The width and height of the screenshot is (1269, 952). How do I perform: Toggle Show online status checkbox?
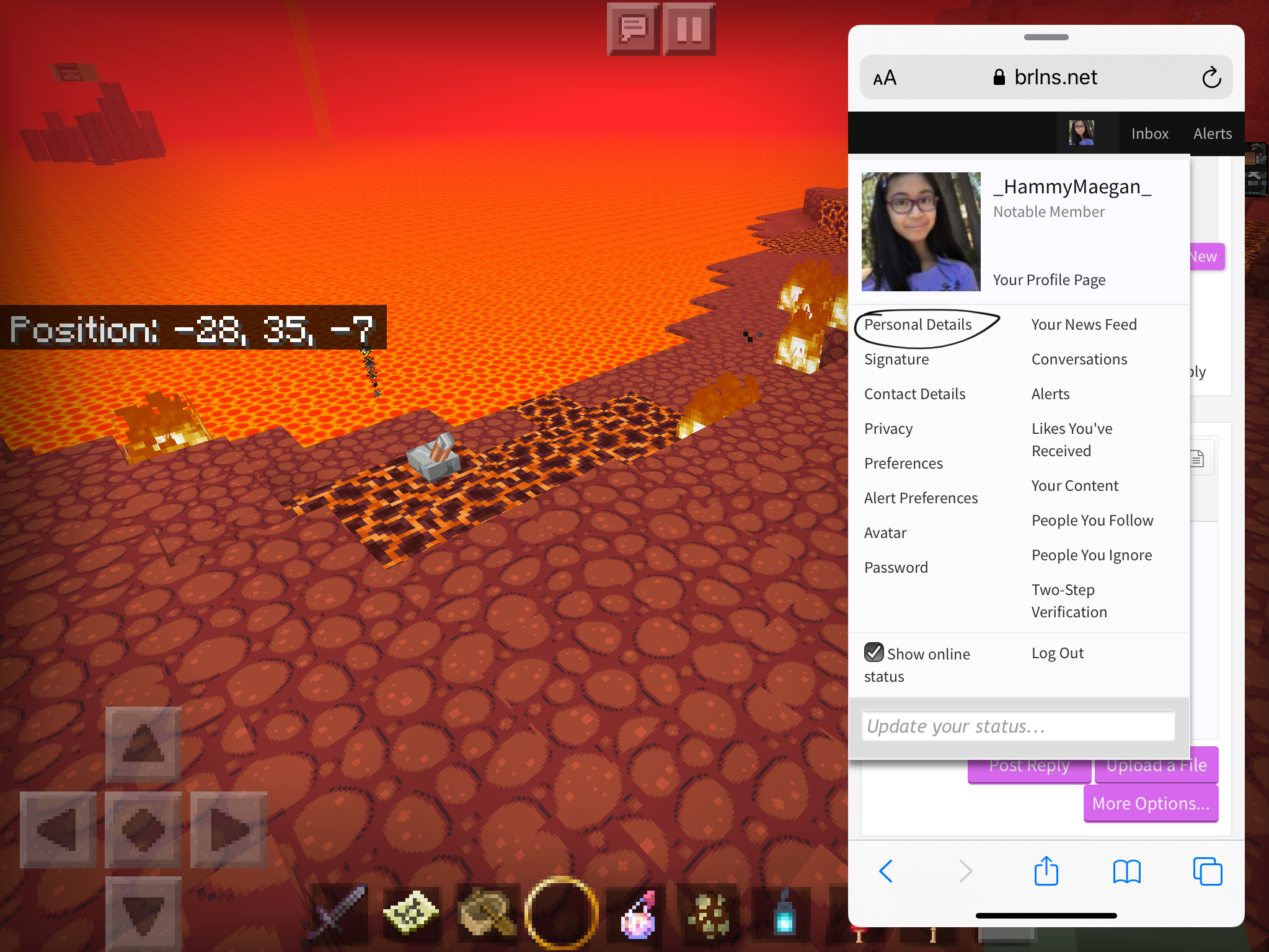tap(873, 652)
